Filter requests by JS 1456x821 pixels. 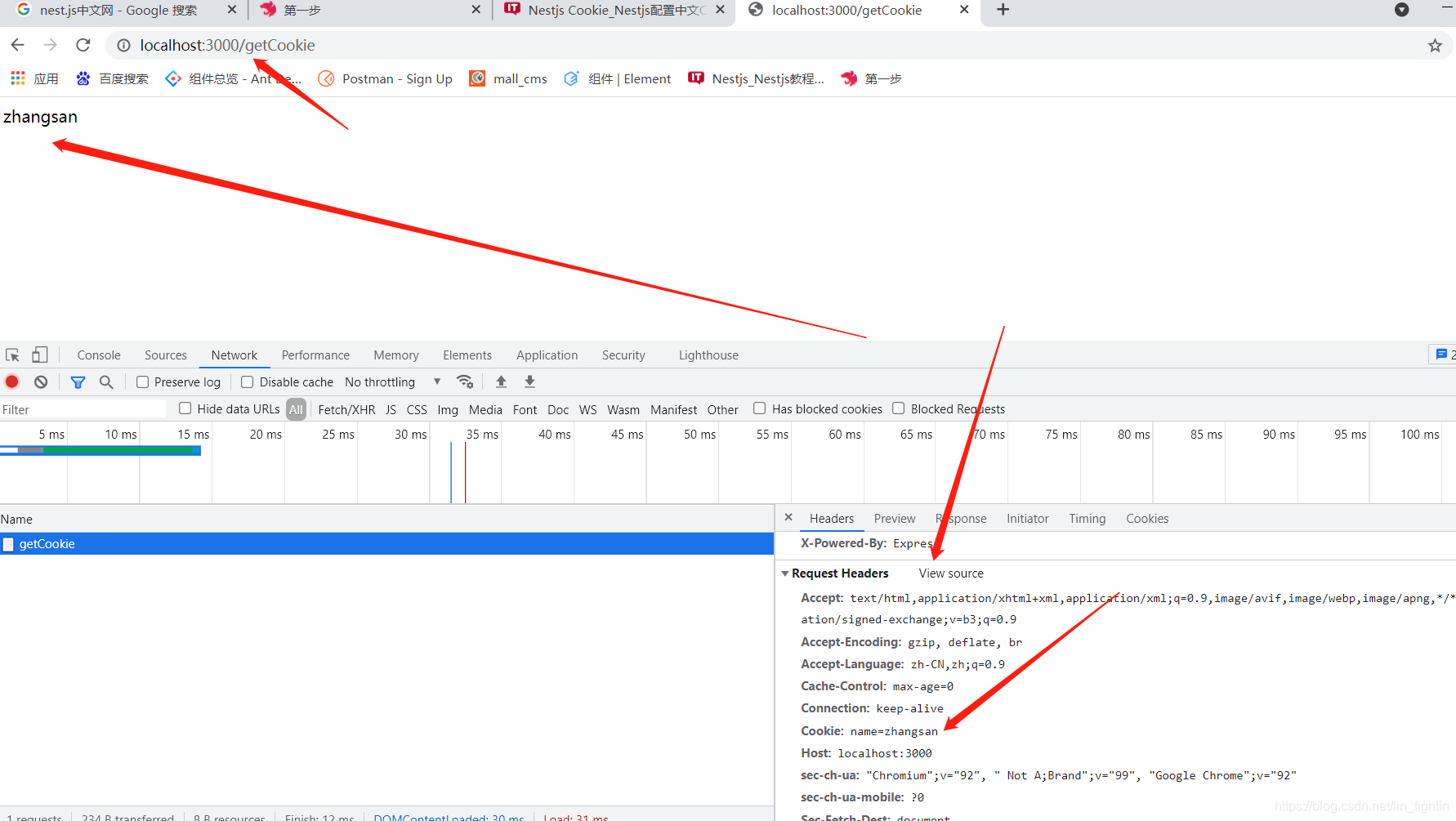(x=391, y=409)
